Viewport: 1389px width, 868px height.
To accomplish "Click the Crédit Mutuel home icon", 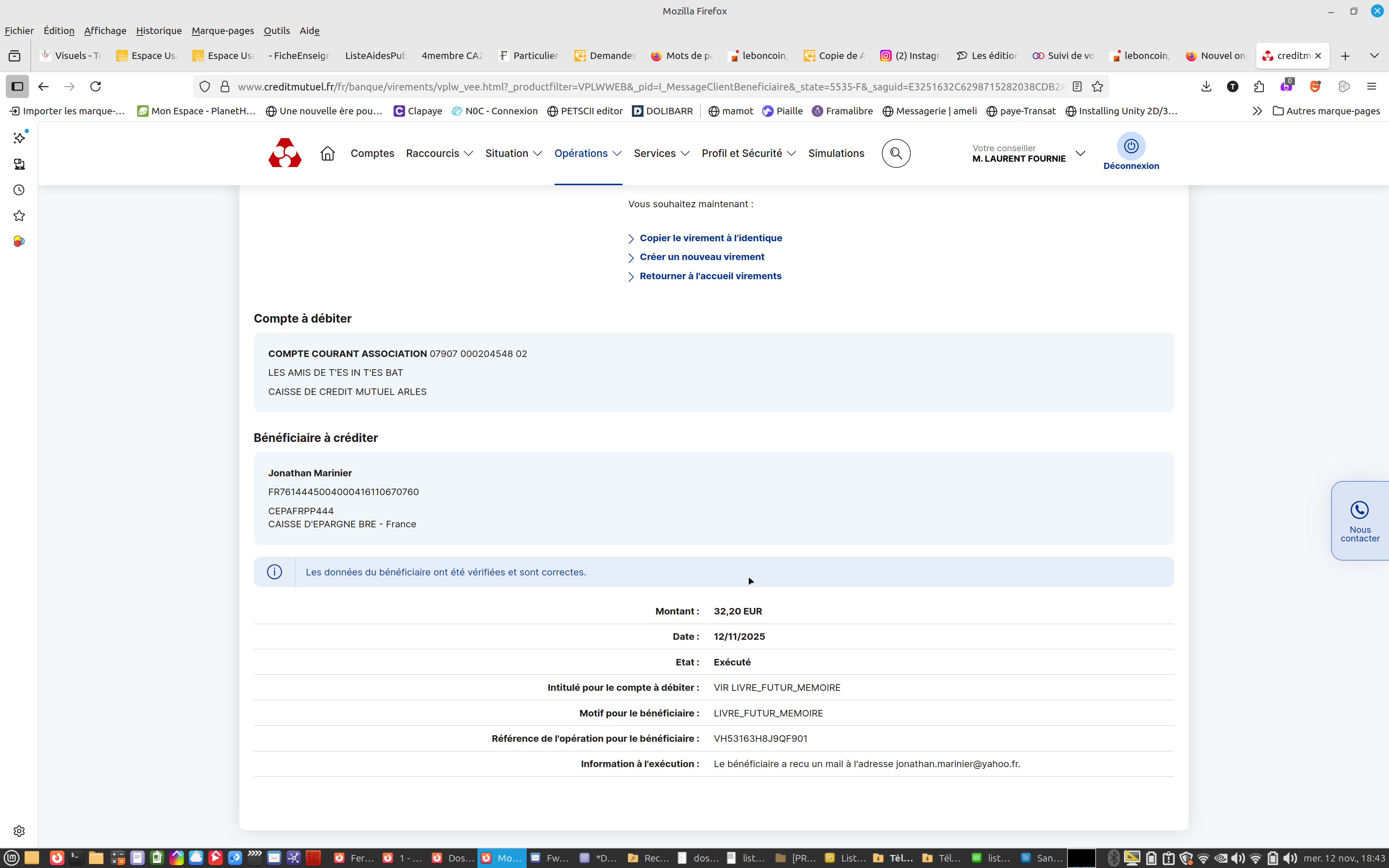I will click(327, 153).
